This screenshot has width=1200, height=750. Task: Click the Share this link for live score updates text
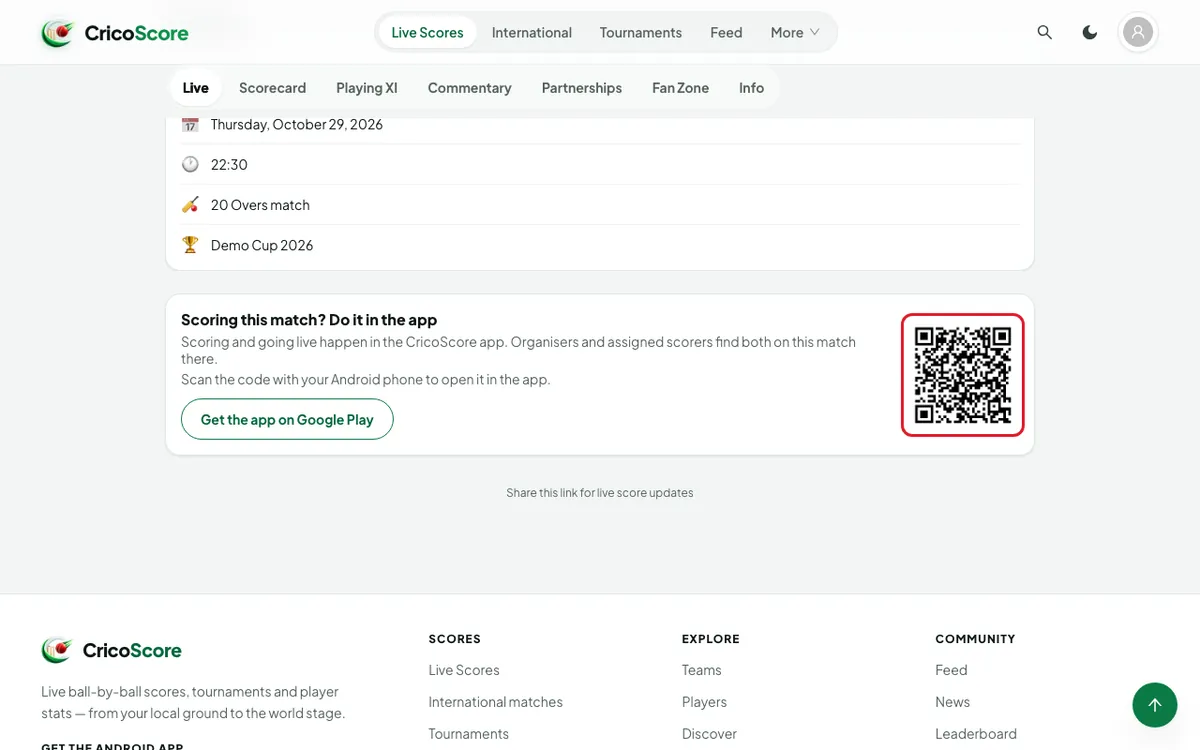[600, 493]
